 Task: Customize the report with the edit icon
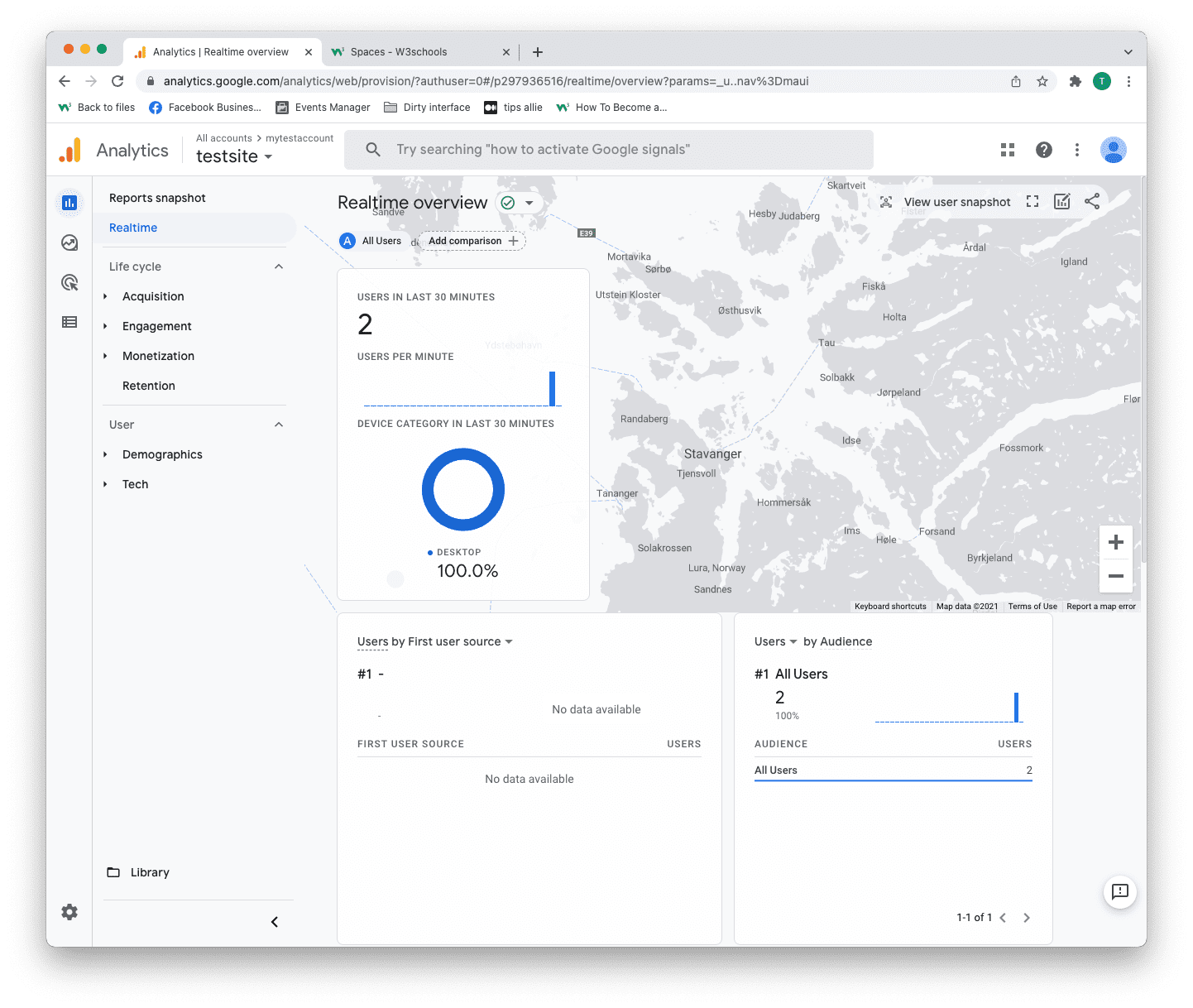pos(1062,201)
